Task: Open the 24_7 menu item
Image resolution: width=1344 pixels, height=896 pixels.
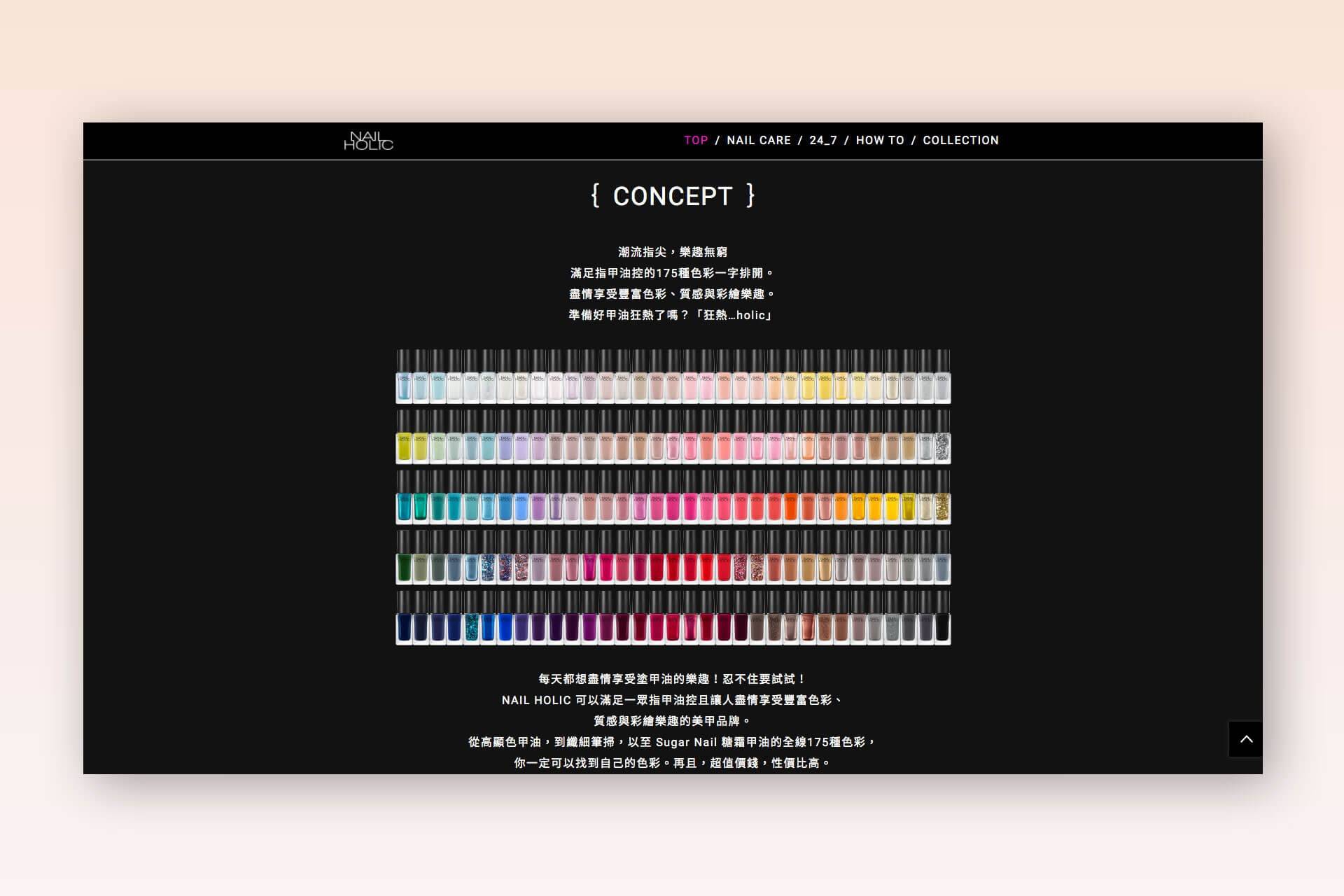Action: (x=823, y=140)
